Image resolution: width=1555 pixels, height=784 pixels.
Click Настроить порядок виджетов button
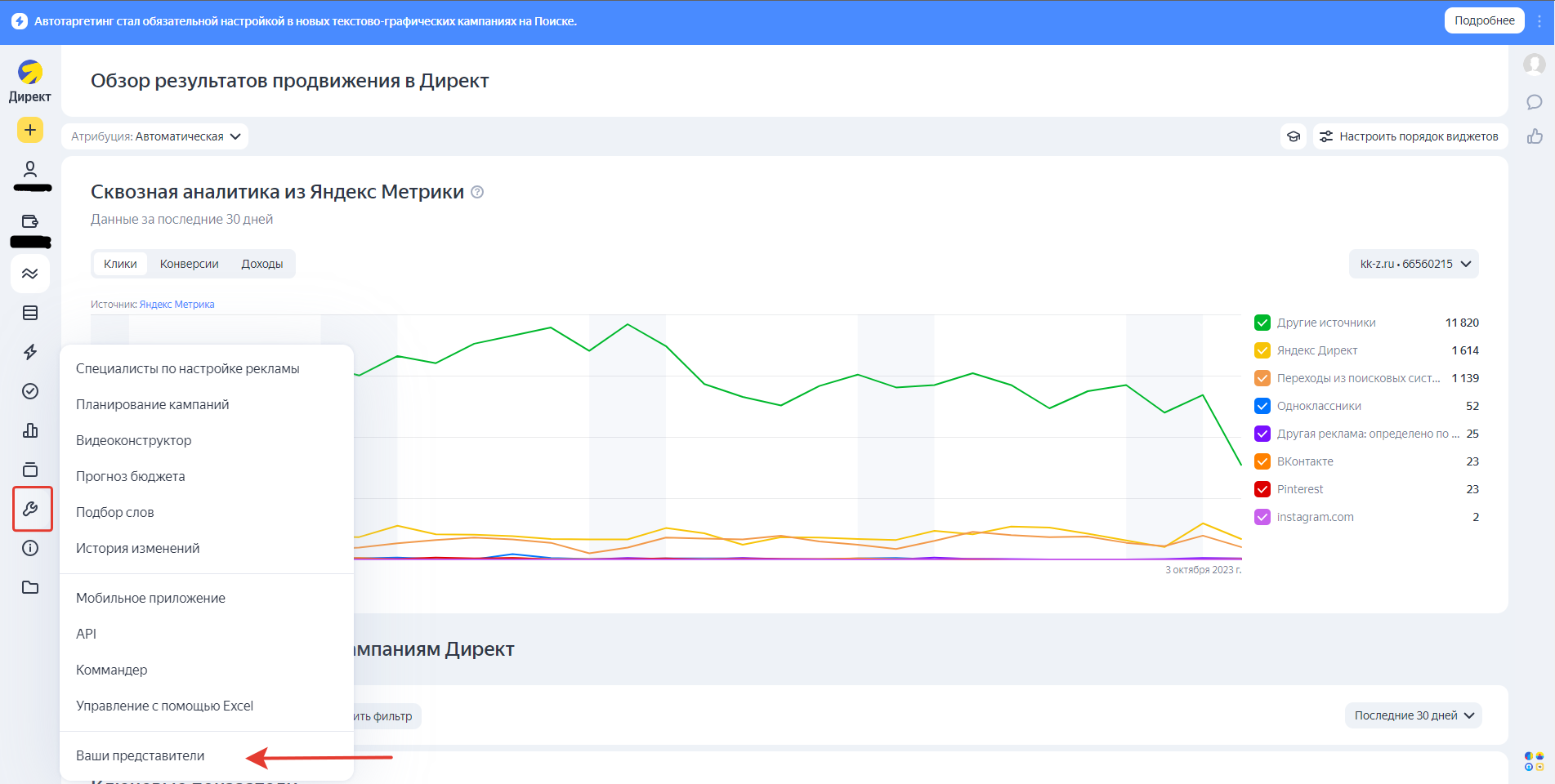pyautogui.click(x=1410, y=136)
